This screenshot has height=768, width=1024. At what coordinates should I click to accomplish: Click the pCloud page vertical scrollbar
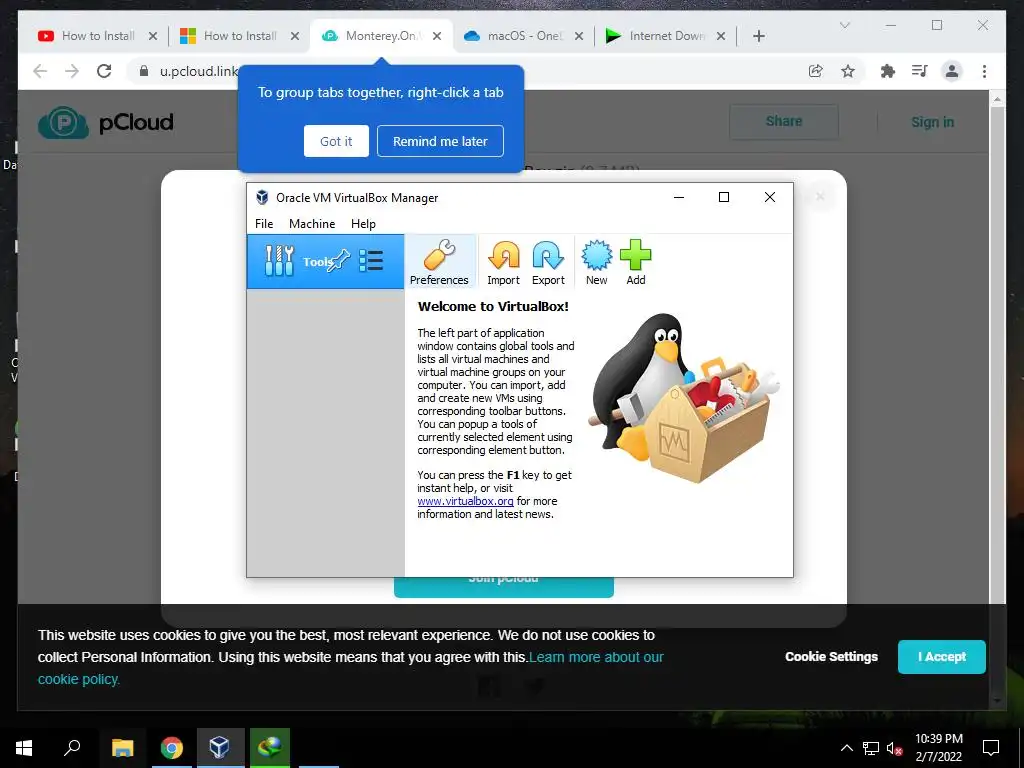click(x=997, y=400)
